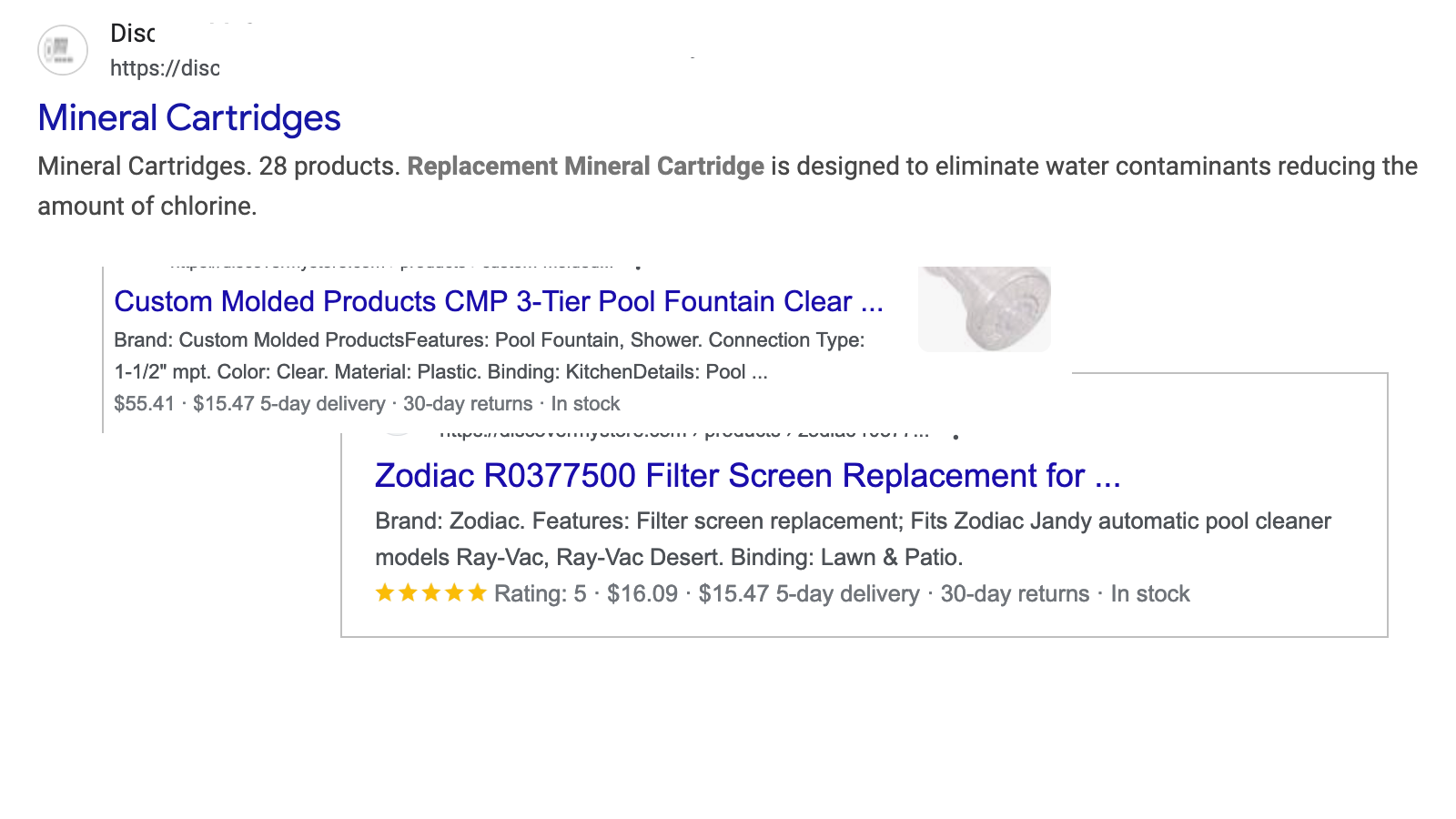
Task: Click the $55.41 price on the fountain result
Action: [x=144, y=404]
